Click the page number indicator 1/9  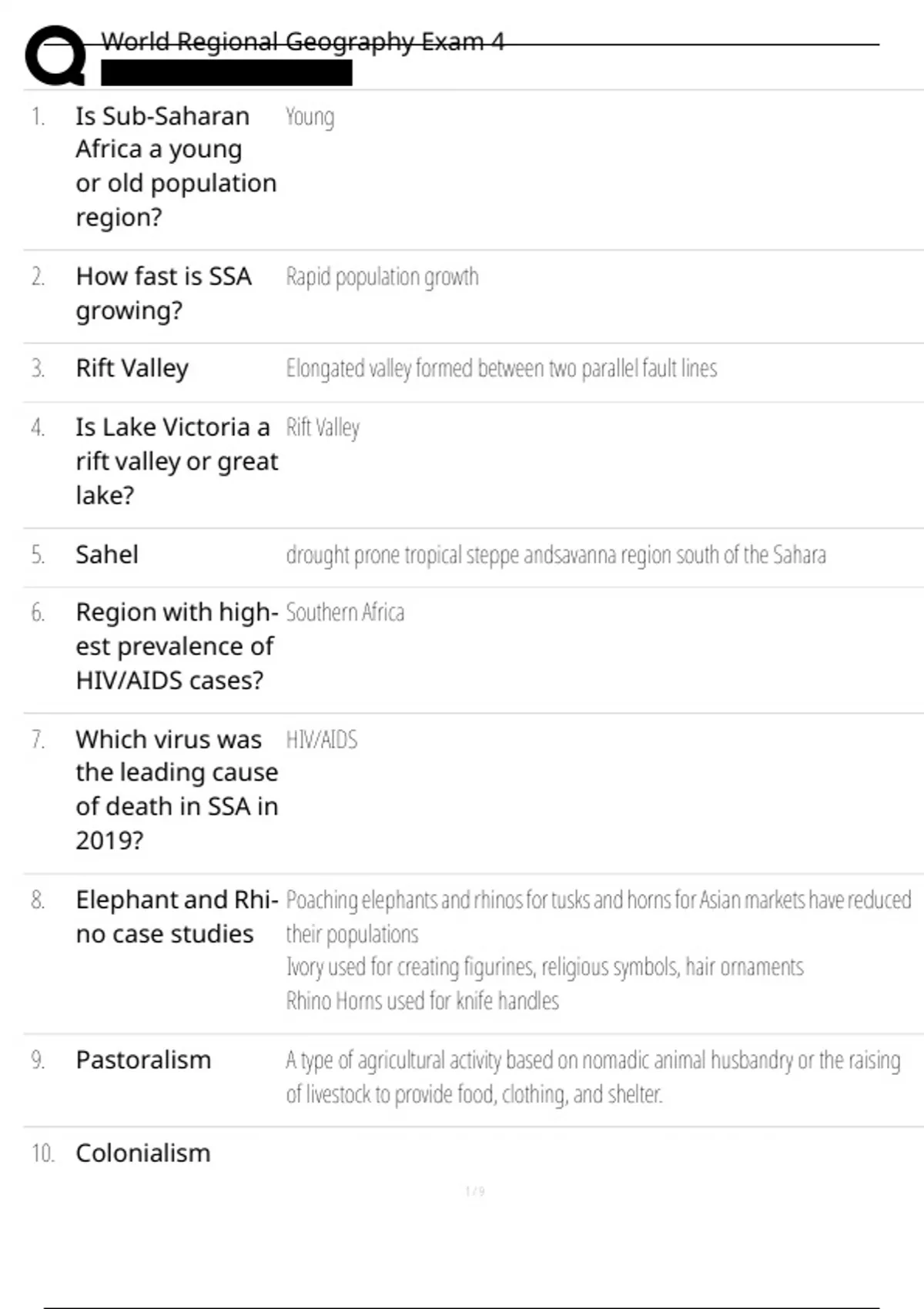pyautogui.click(x=475, y=1192)
